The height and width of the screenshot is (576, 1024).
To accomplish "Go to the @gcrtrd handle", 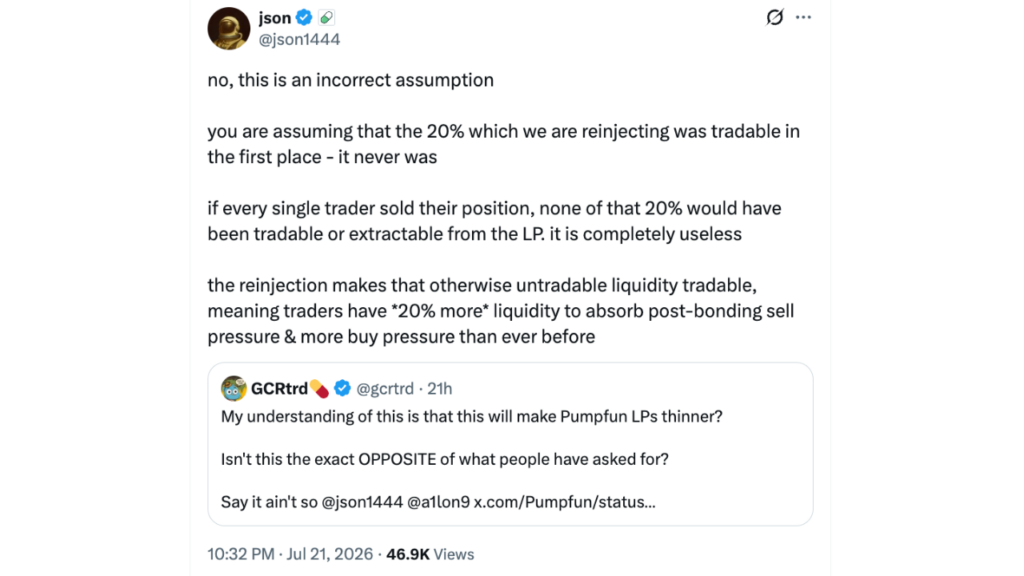I will [x=385, y=389].
